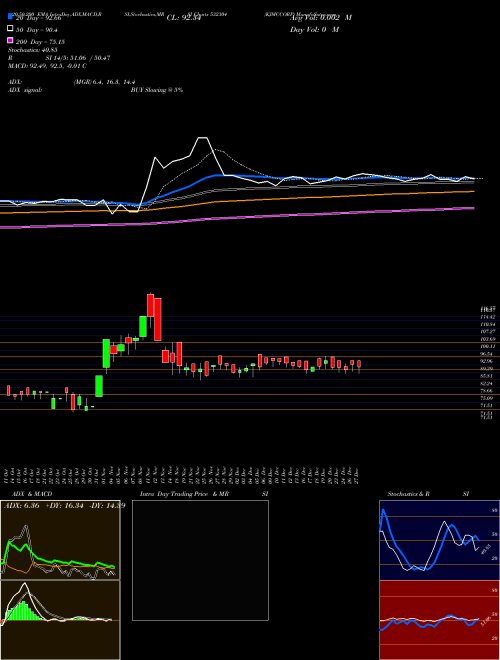500x660 pixels.
Task: Select the '50 Day - 90.4' legend text
Action: [x=37, y=30]
